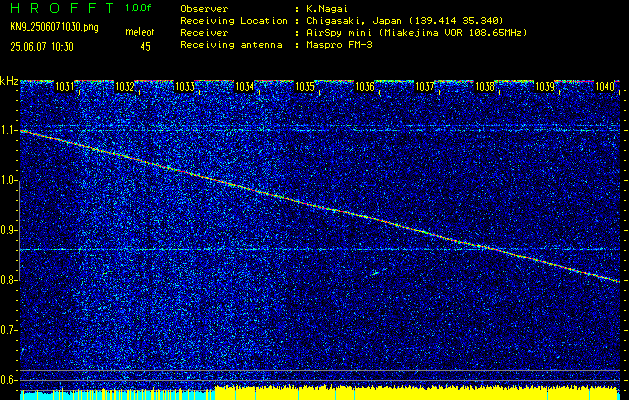The height and width of the screenshot is (400, 629).
Task: Click the 0.7 kHz frequency axis label
Action: tap(8, 330)
